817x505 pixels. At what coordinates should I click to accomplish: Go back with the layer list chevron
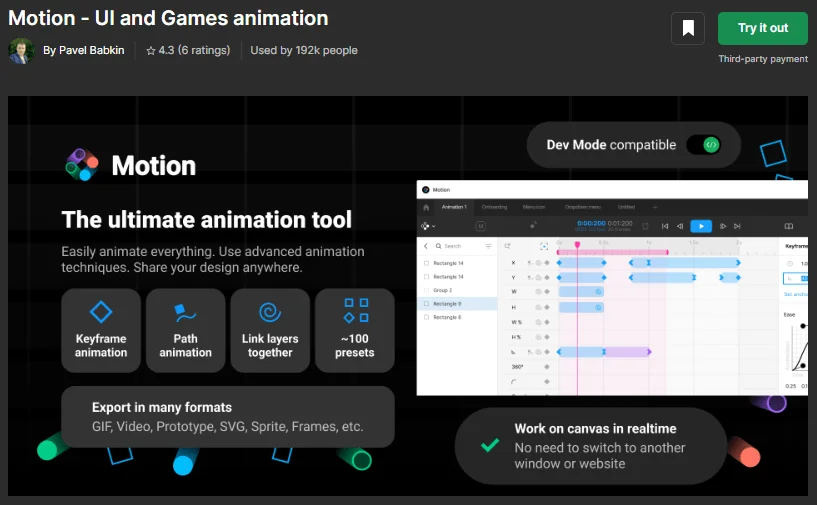tap(426, 246)
